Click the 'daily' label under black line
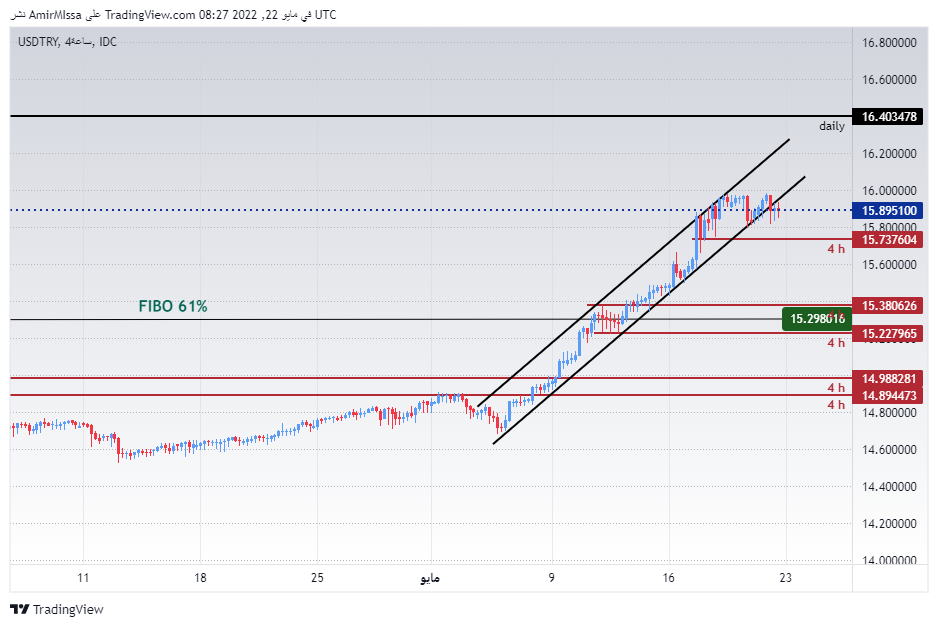Image resolution: width=938 pixels, height=627 pixels. click(832, 126)
